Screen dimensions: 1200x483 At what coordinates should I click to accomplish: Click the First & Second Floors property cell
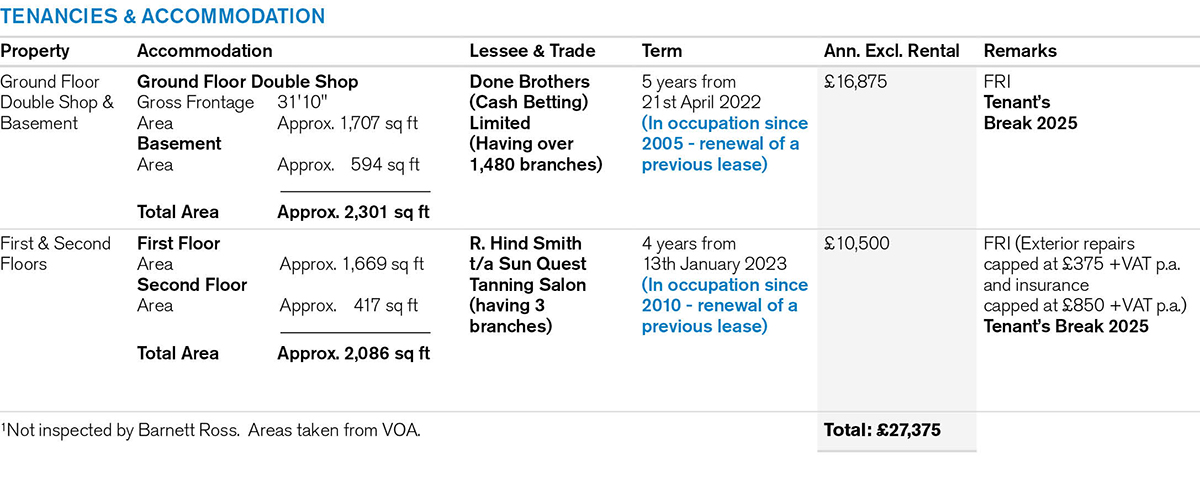click(56, 254)
